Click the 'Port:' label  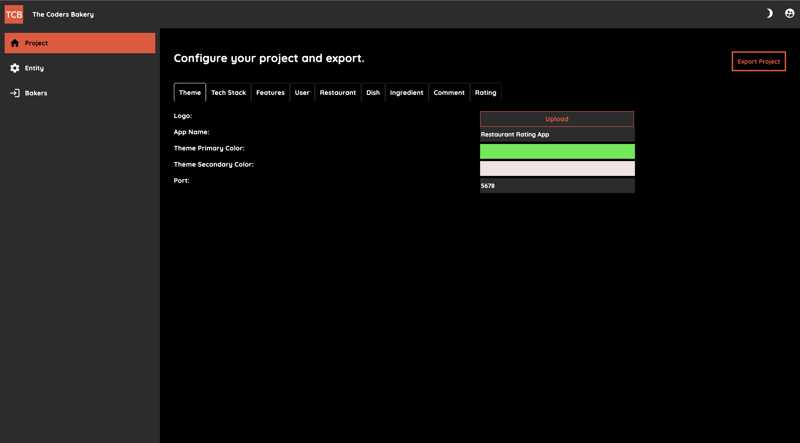[182, 181]
